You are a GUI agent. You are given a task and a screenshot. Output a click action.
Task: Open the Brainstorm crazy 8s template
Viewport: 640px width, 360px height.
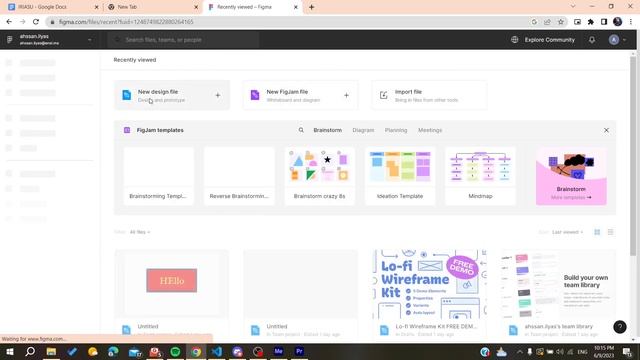pos(319,176)
